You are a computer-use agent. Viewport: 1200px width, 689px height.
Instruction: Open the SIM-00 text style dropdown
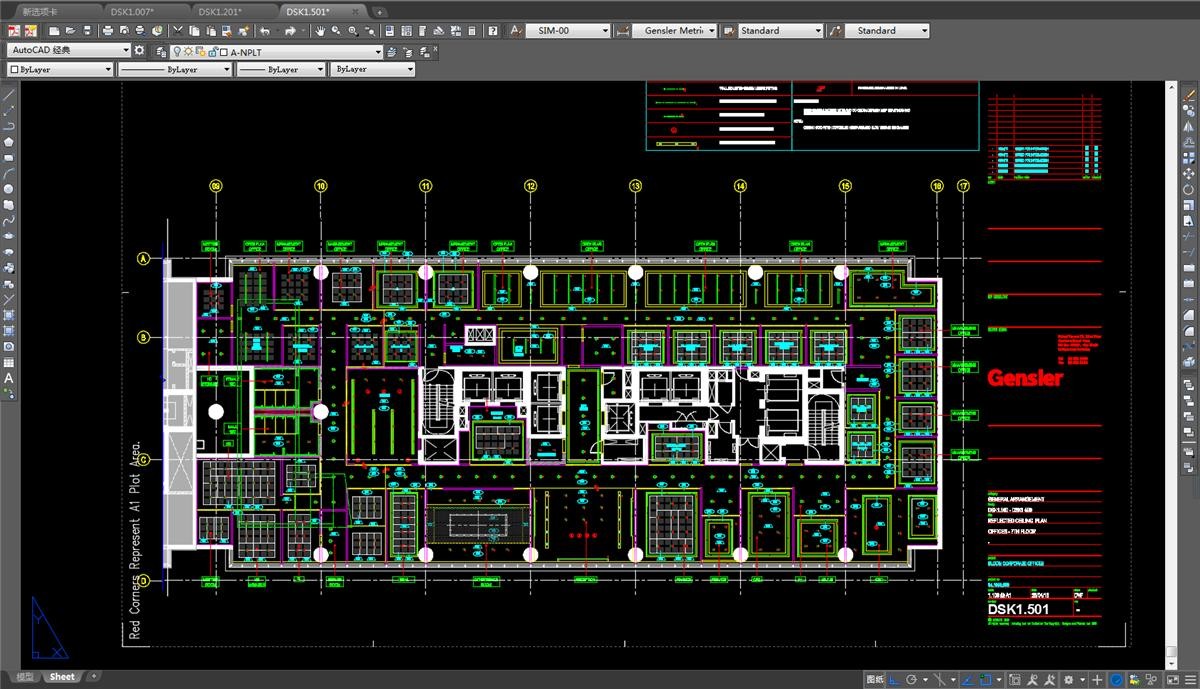pos(604,31)
